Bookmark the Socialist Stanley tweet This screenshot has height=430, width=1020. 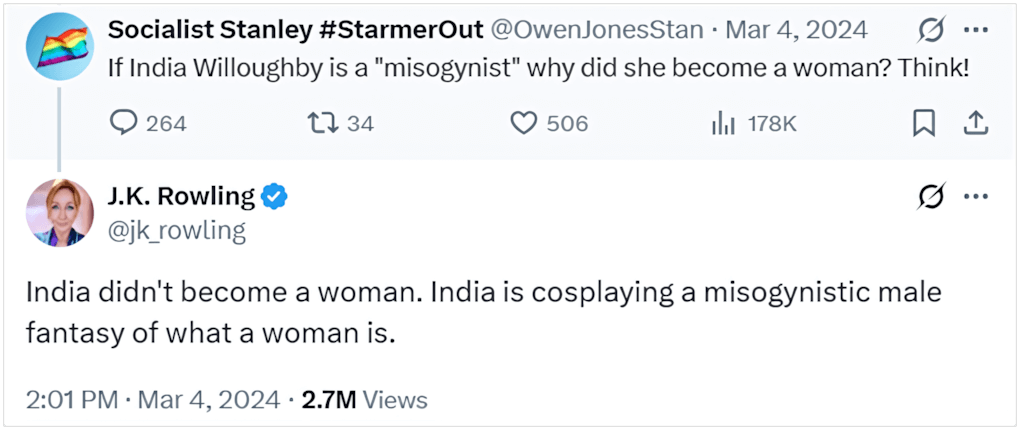[924, 123]
